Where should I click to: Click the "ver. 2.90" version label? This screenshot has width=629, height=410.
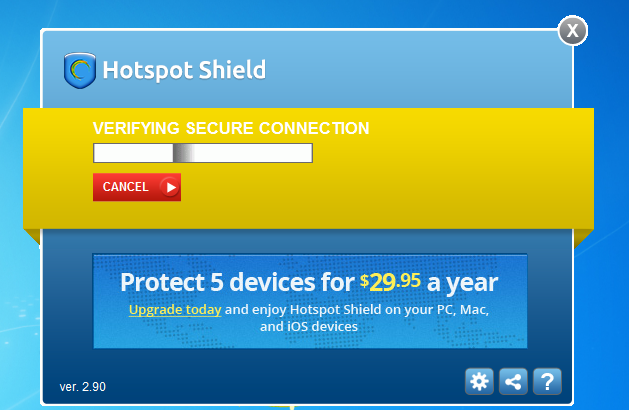(x=83, y=386)
